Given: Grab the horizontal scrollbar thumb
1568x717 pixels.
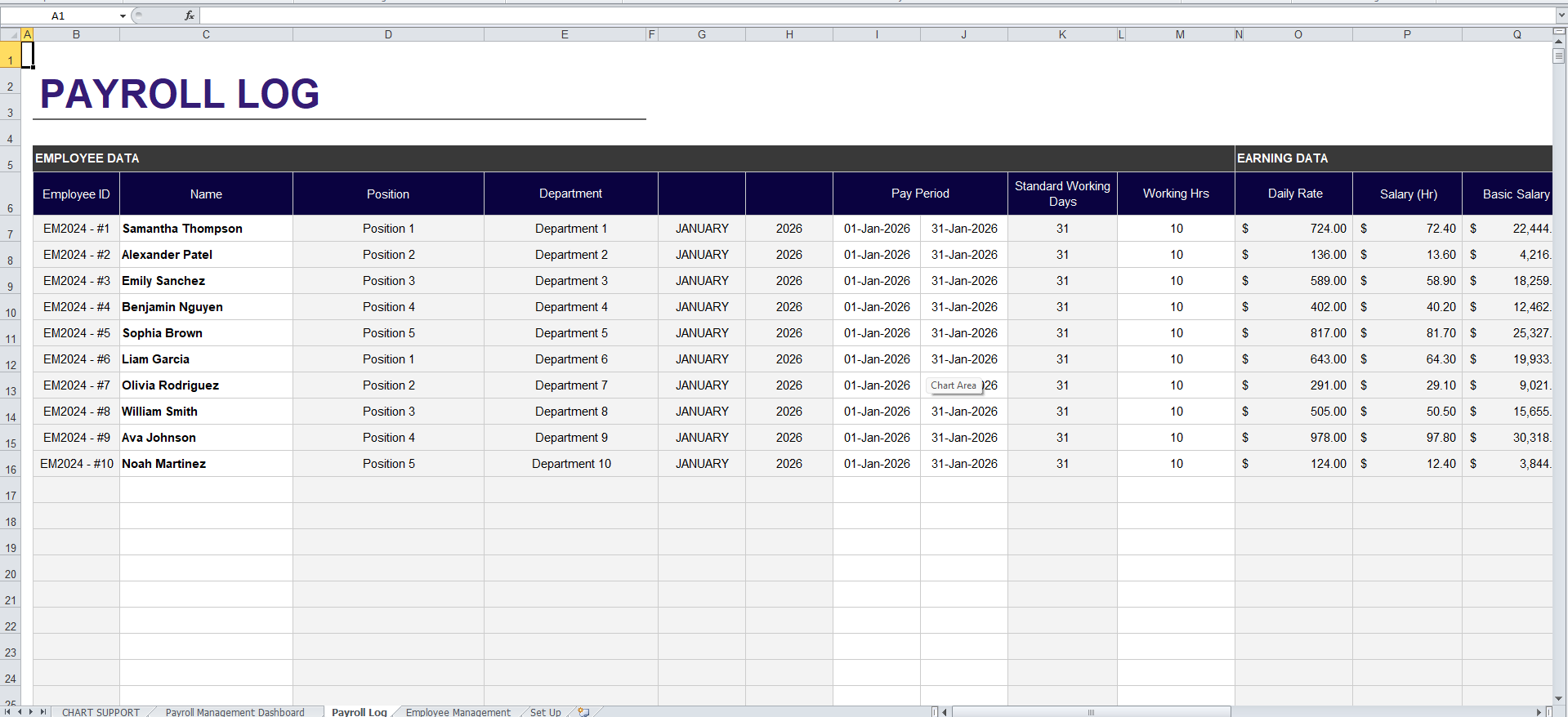Looking at the screenshot, I should point(1091,712).
